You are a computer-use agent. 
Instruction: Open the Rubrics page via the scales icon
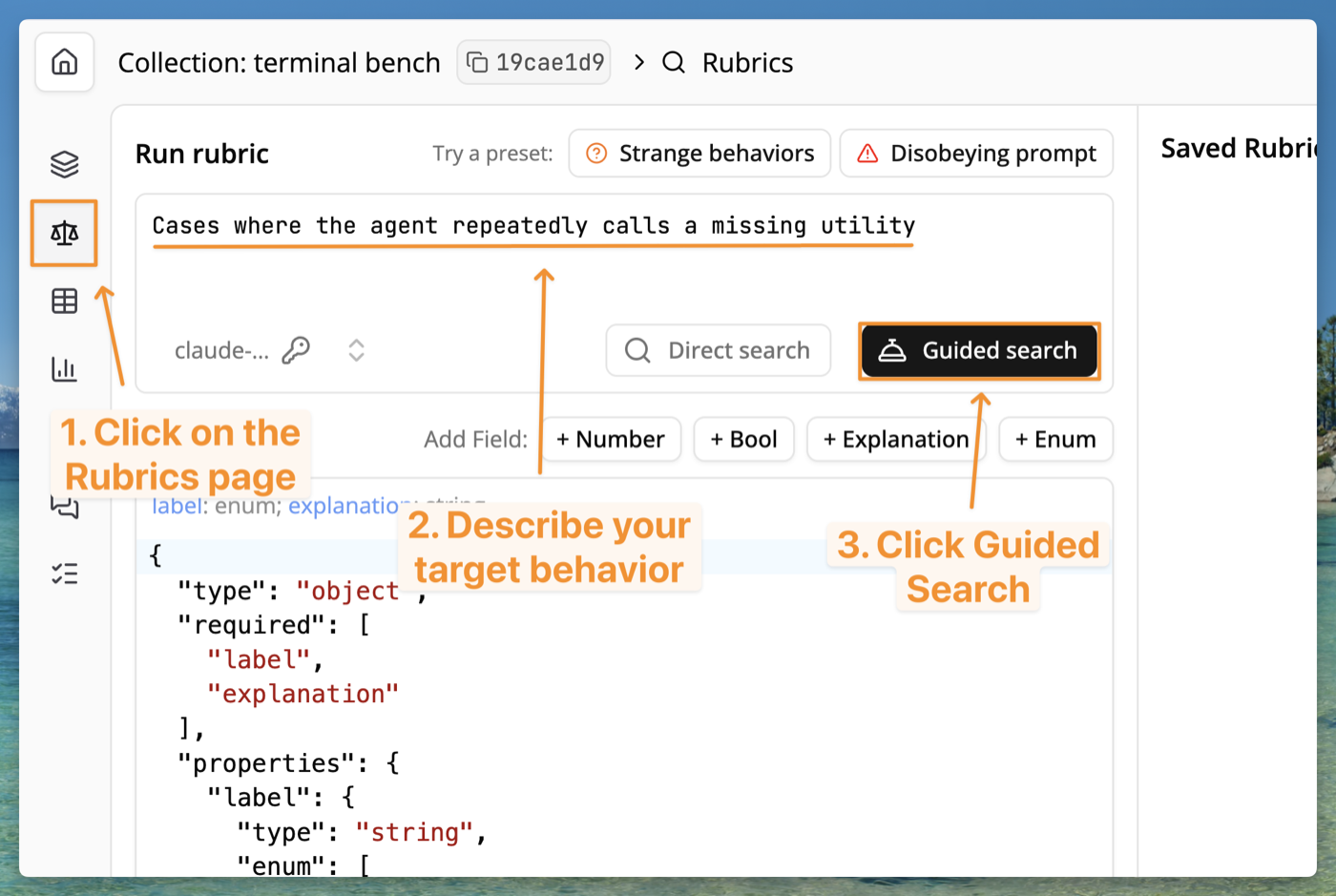(x=64, y=232)
